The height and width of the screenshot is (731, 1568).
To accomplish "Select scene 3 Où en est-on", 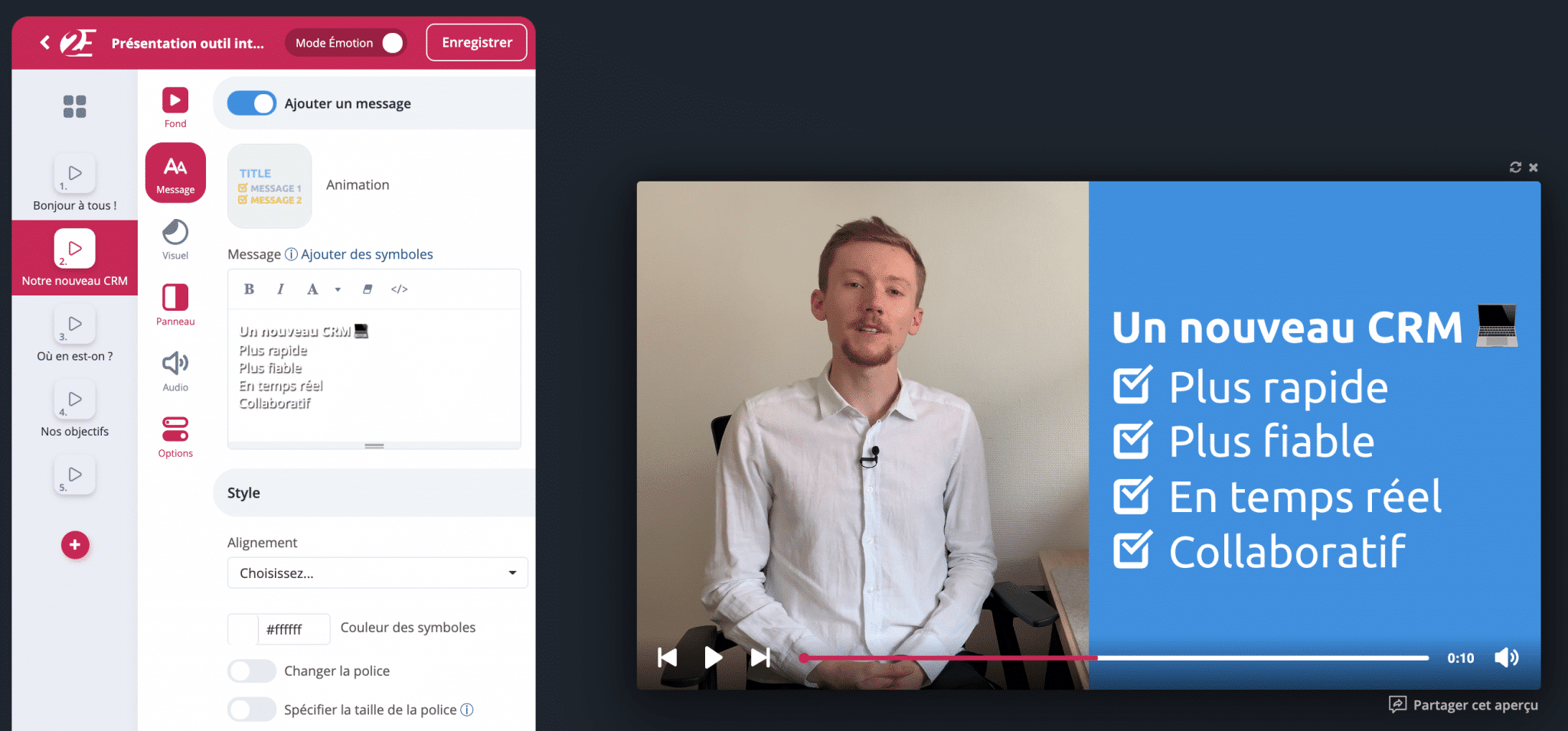I will click(x=74, y=333).
